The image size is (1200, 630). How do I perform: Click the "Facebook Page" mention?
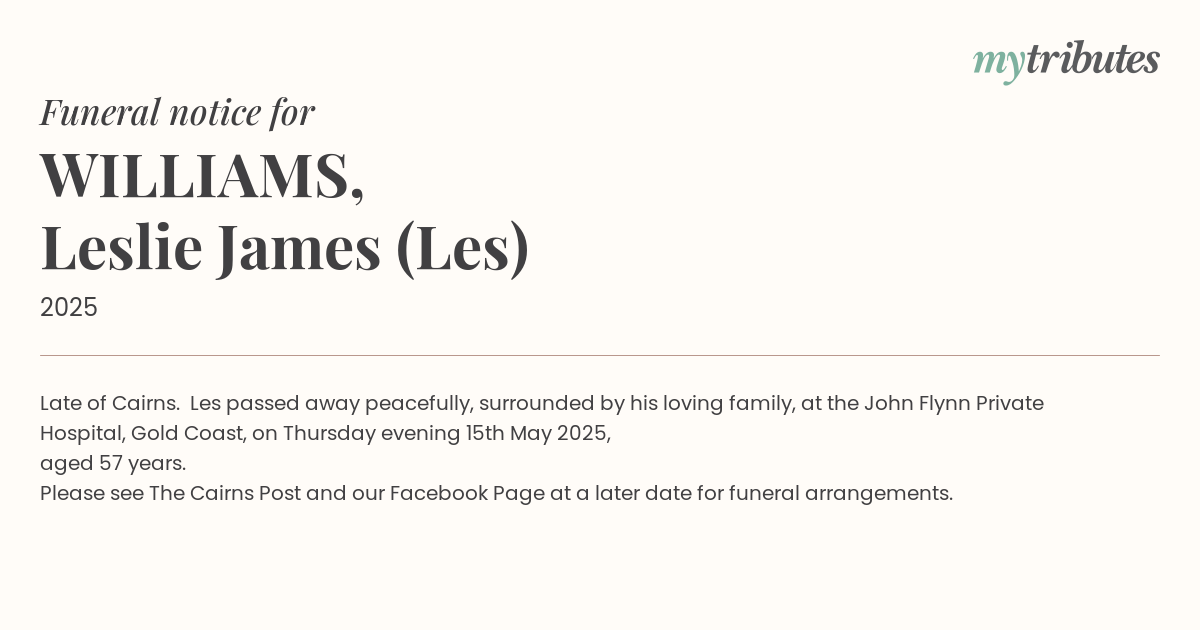coord(467,494)
